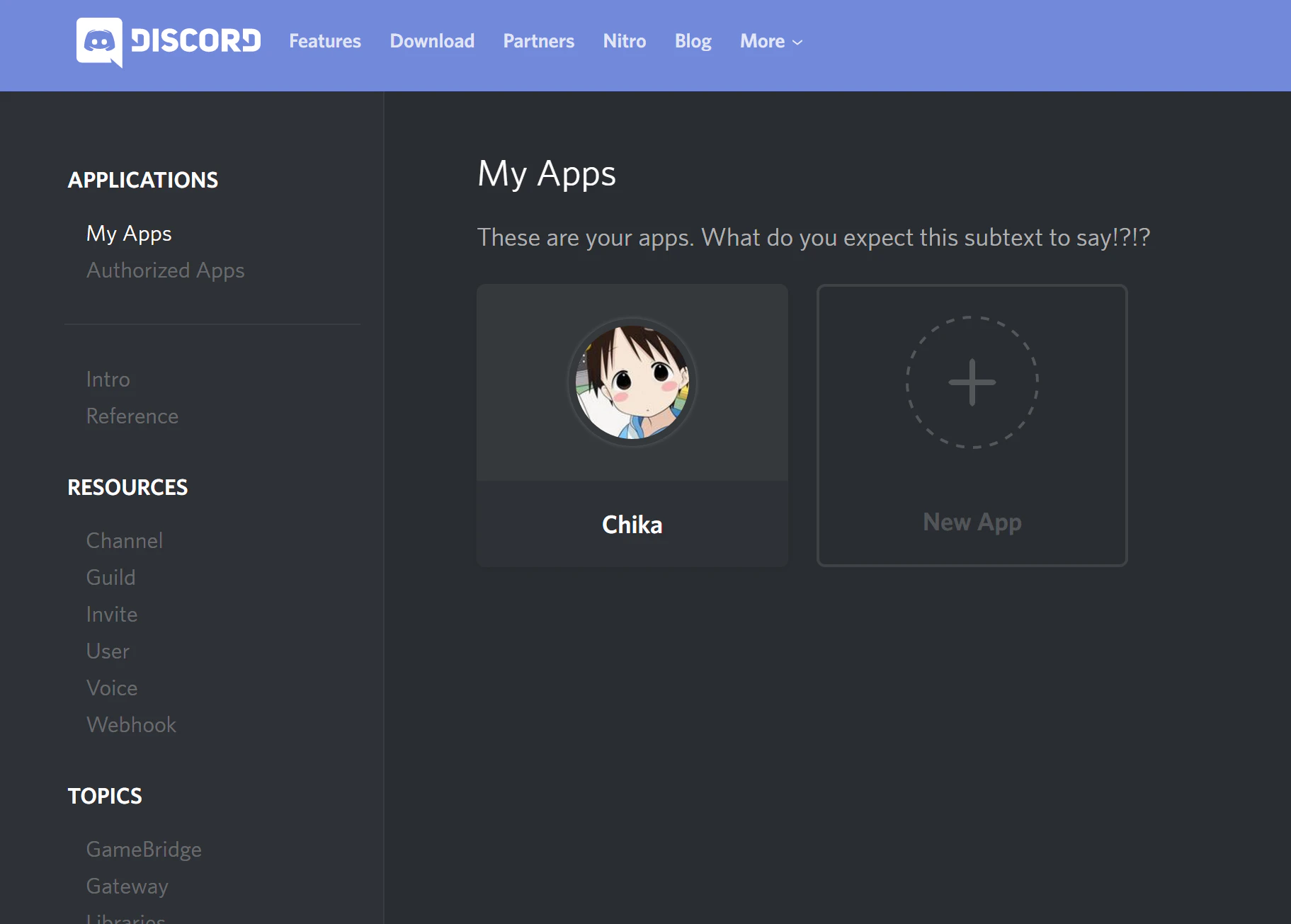Open the GameBridge topic
The width and height of the screenshot is (1291, 924).
pos(144,850)
